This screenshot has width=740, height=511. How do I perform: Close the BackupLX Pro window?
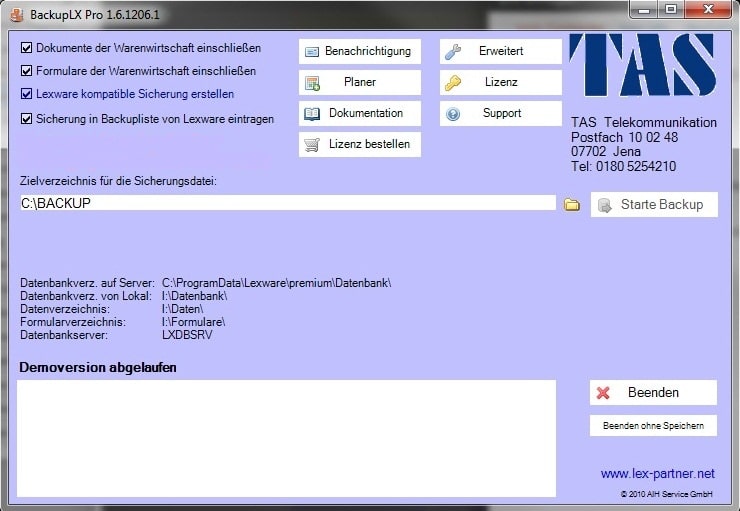tap(707, 9)
